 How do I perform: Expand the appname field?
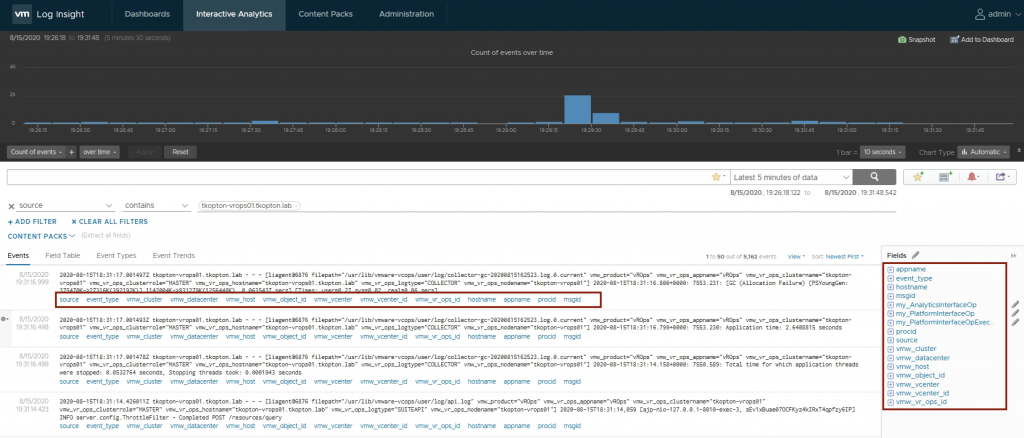pyautogui.click(x=891, y=270)
